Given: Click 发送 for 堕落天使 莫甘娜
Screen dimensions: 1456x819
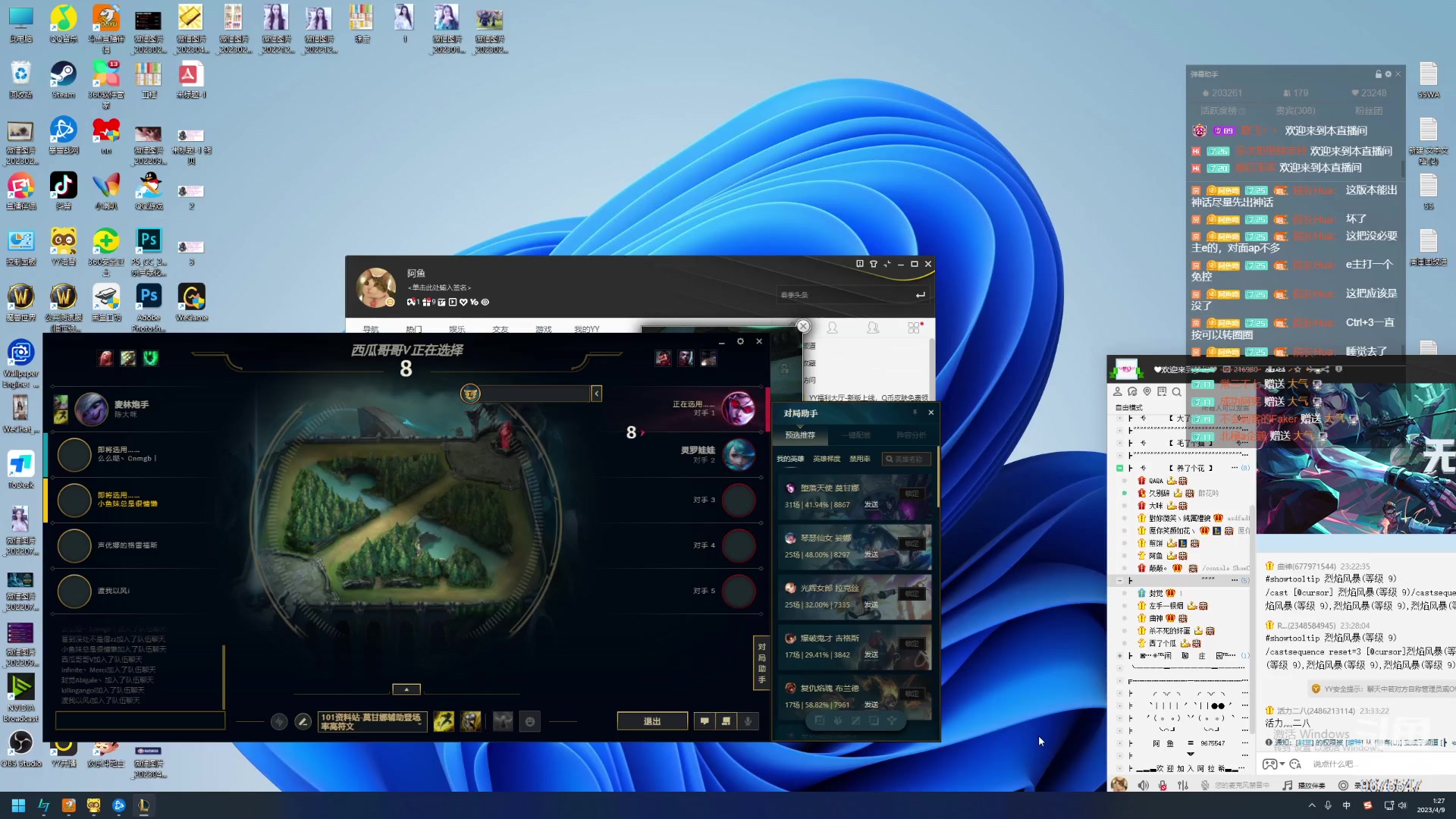Looking at the screenshot, I should (x=871, y=504).
